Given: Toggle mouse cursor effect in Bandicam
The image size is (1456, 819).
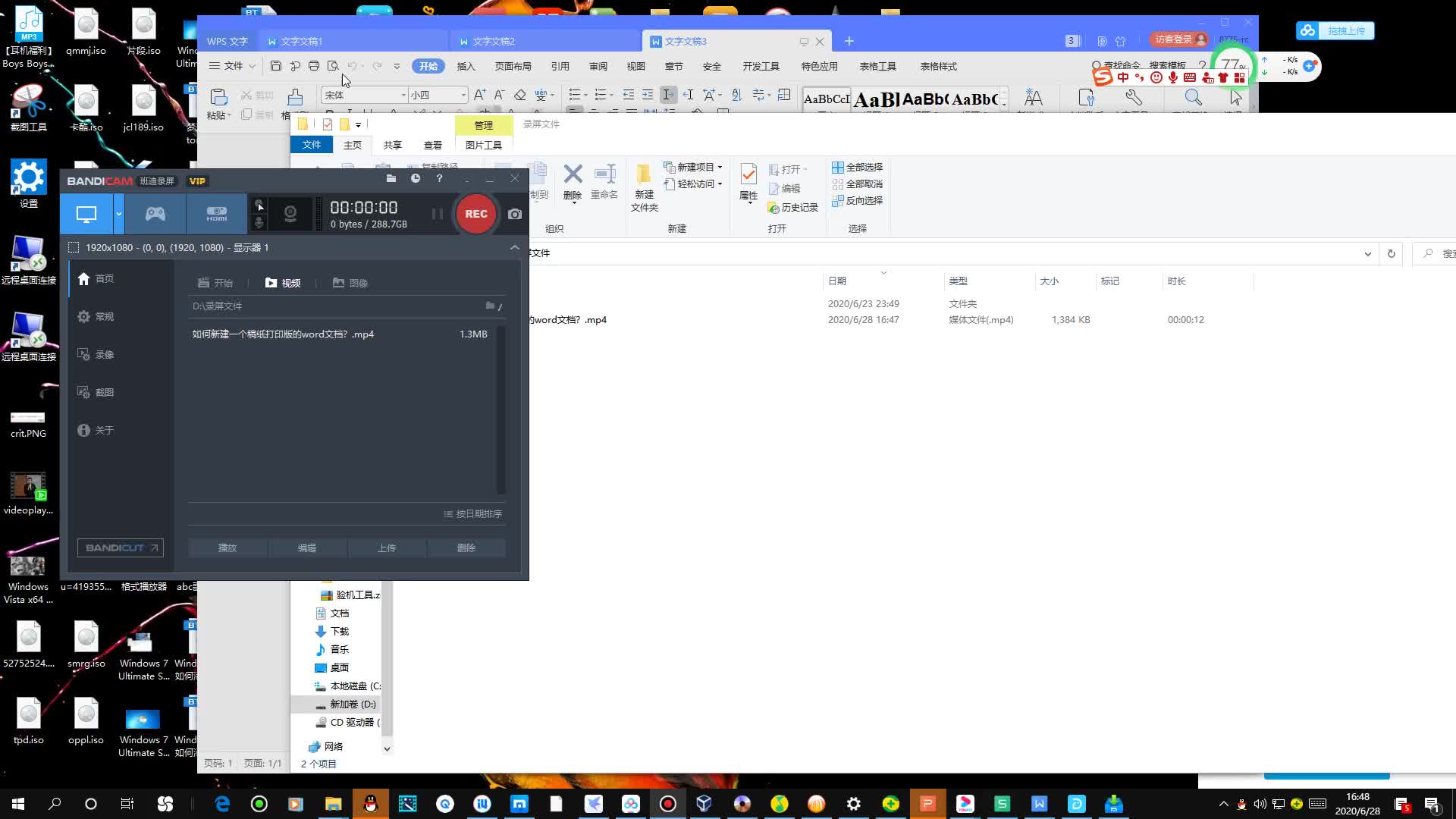Looking at the screenshot, I should coord(259,206).
